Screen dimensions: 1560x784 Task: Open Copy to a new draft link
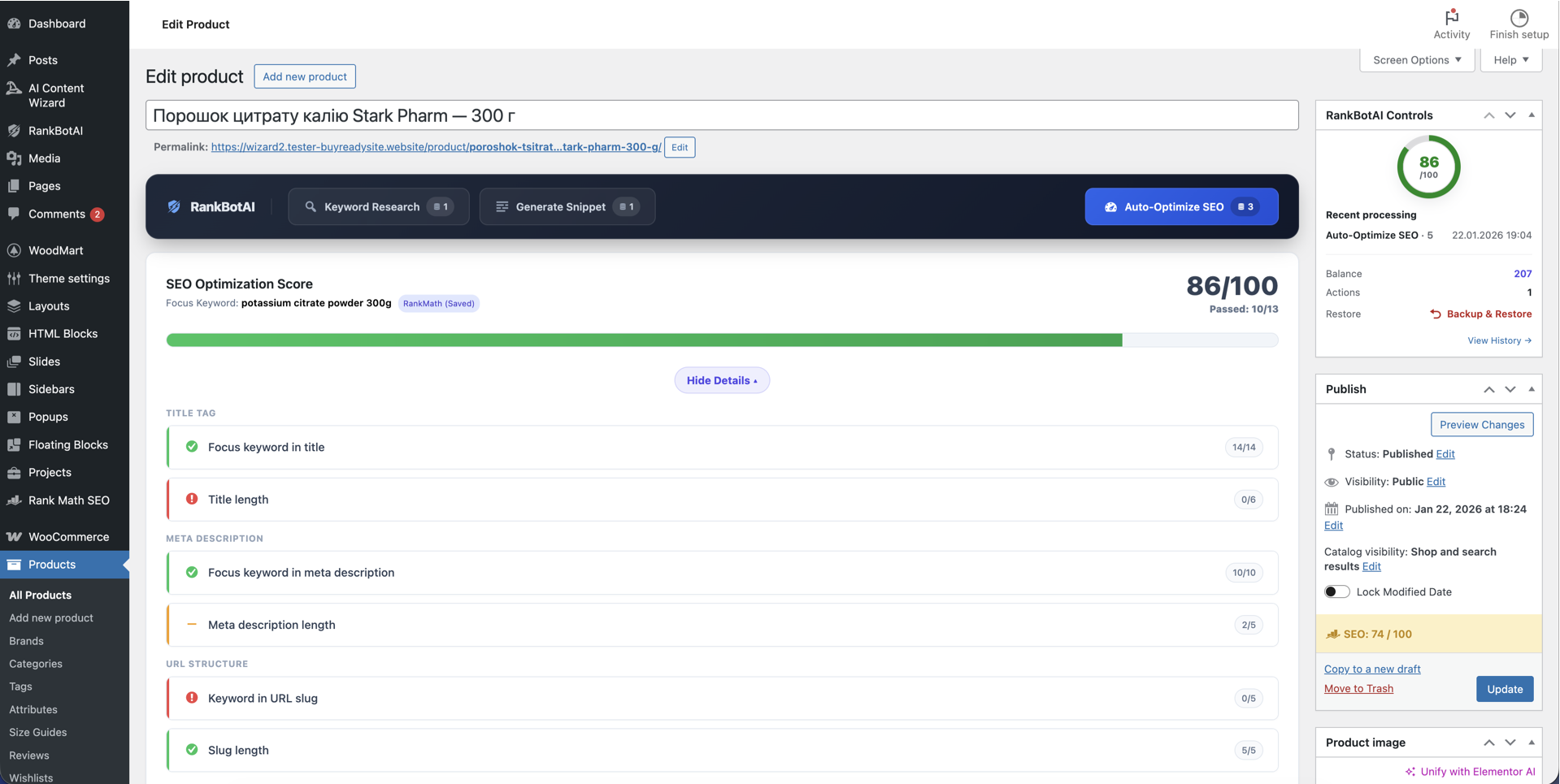coord(1371,669)
